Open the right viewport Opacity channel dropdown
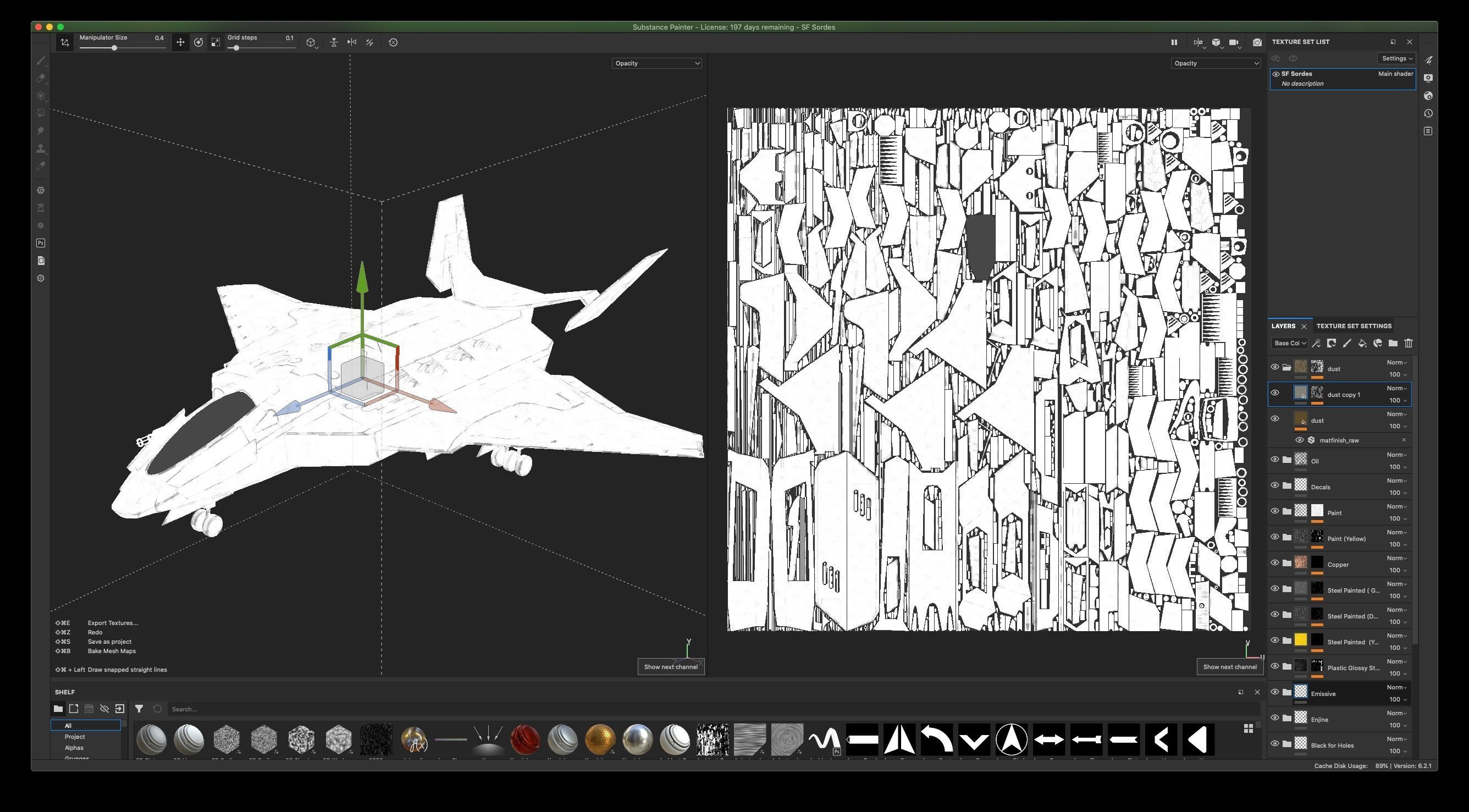 (1216, 63)
